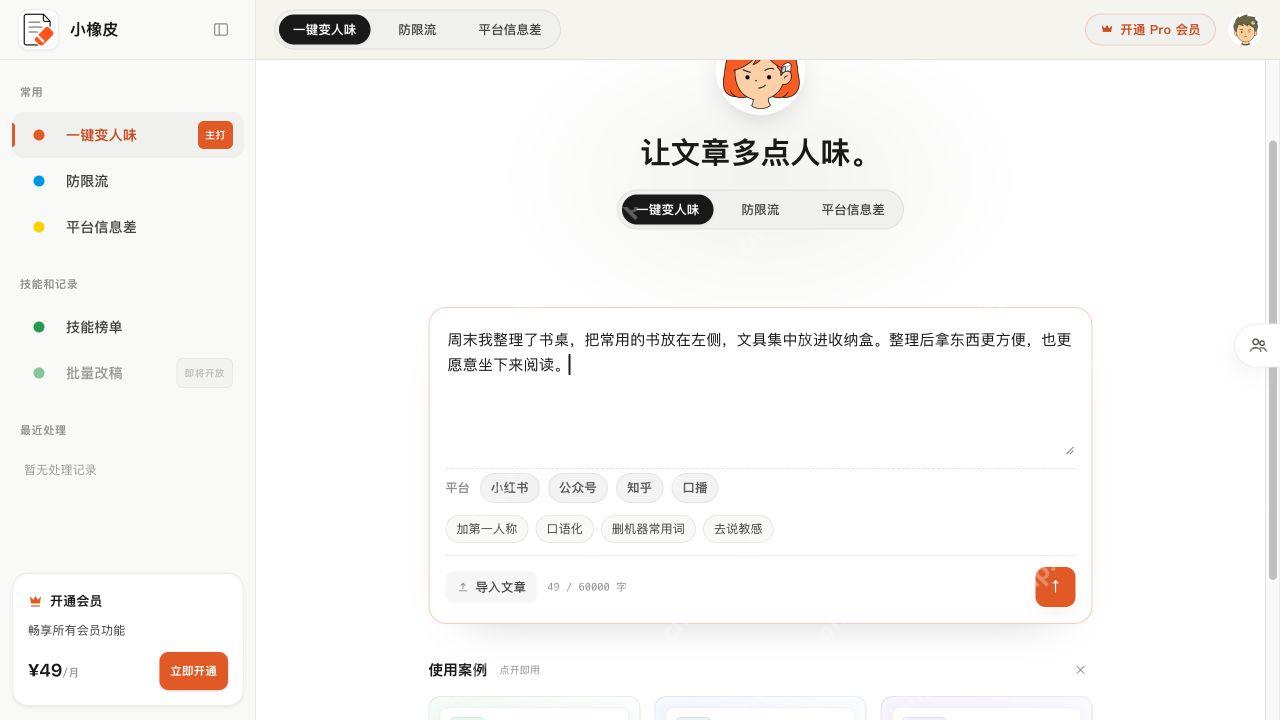This screenshot has width=1280, height=720.
Task: Click the 开通会员 card title
Action: click(x=76, y=601)
